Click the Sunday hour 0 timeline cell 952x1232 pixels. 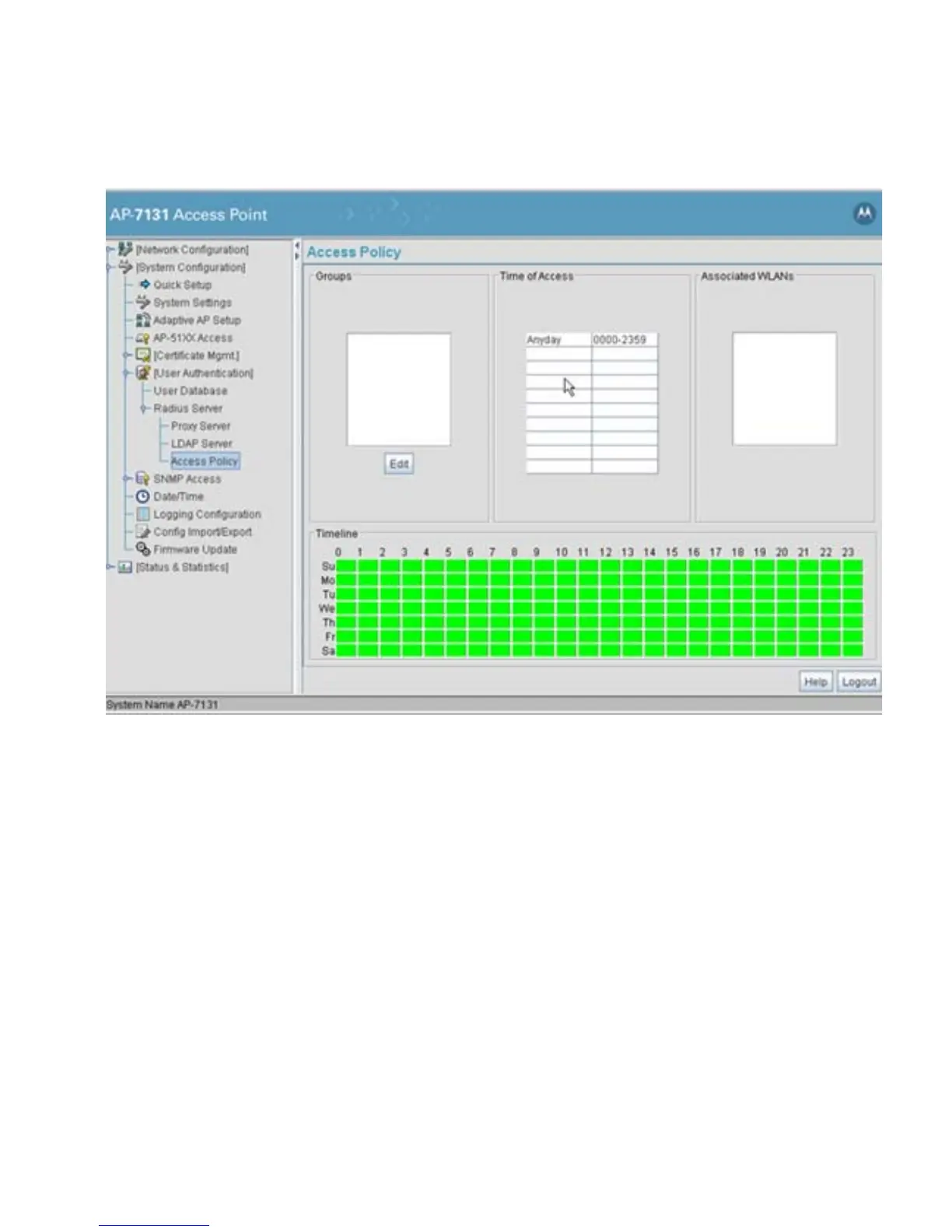[346, 566]
